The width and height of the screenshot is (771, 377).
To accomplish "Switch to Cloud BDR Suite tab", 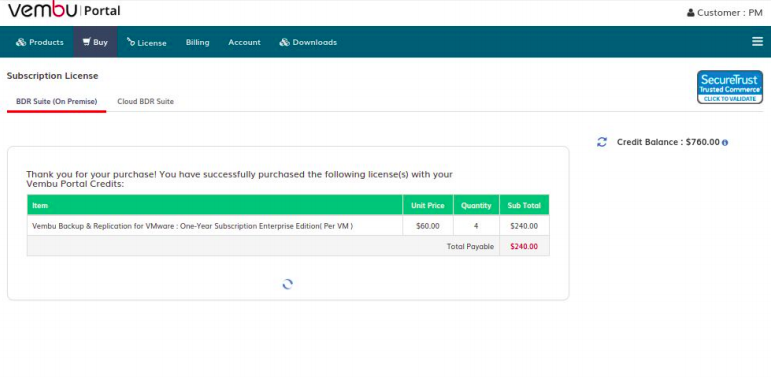I will [x=146, y=101].
